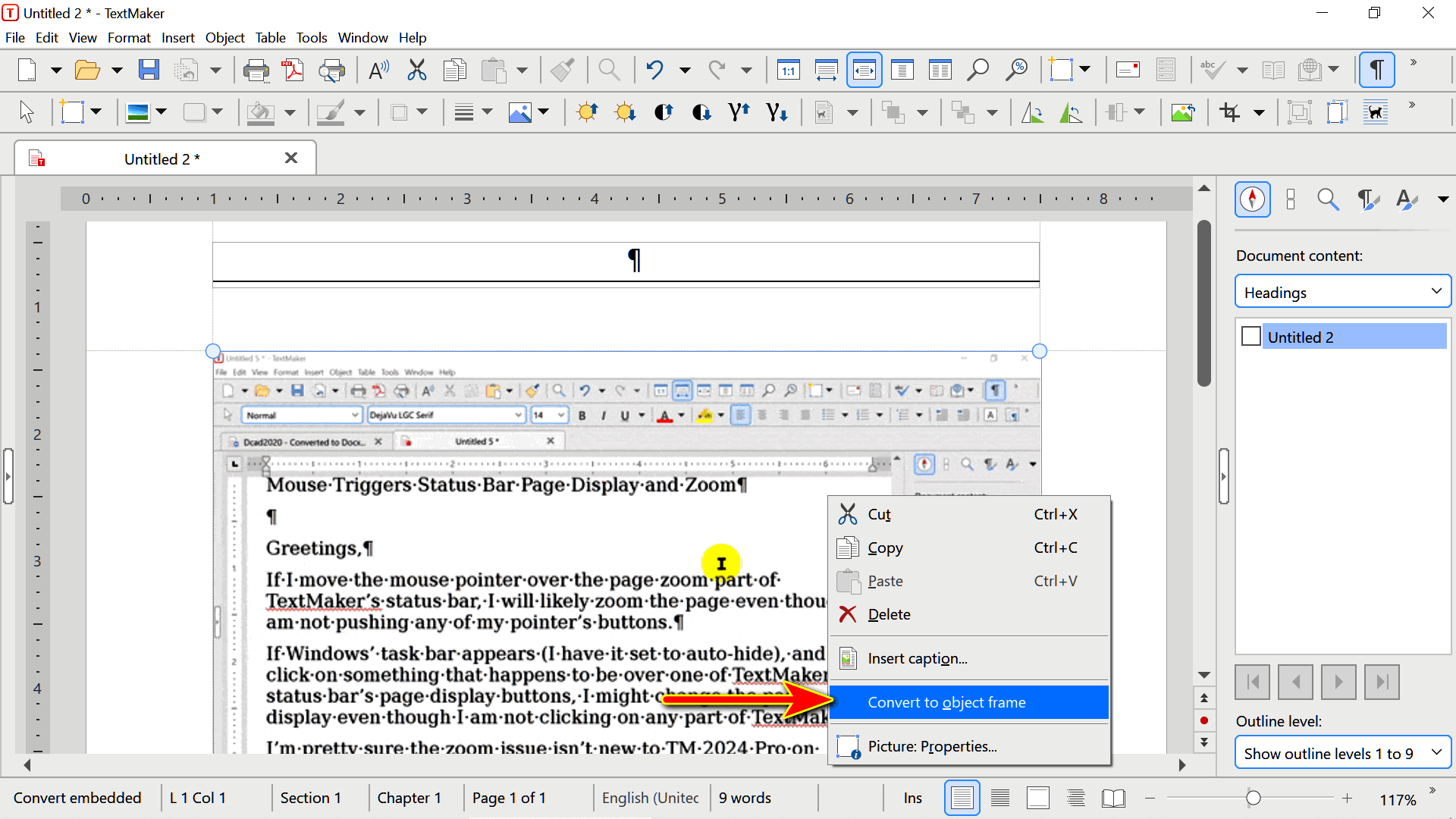Check the Untitled 2 checkbox in sidebar
This screenshot has width=1456, height=819.
tap(1251, 336)
